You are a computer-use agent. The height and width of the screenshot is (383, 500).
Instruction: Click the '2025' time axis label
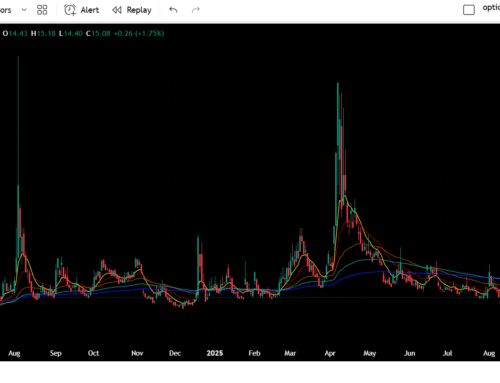point(215,353)
